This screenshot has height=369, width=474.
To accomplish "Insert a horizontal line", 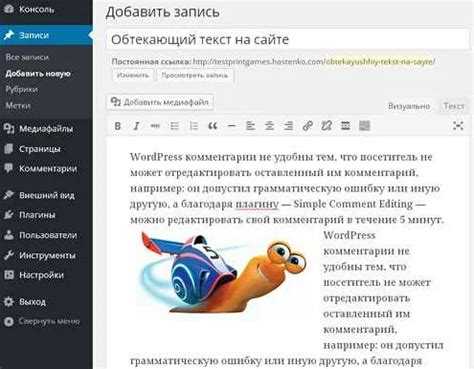I will 231,126.
